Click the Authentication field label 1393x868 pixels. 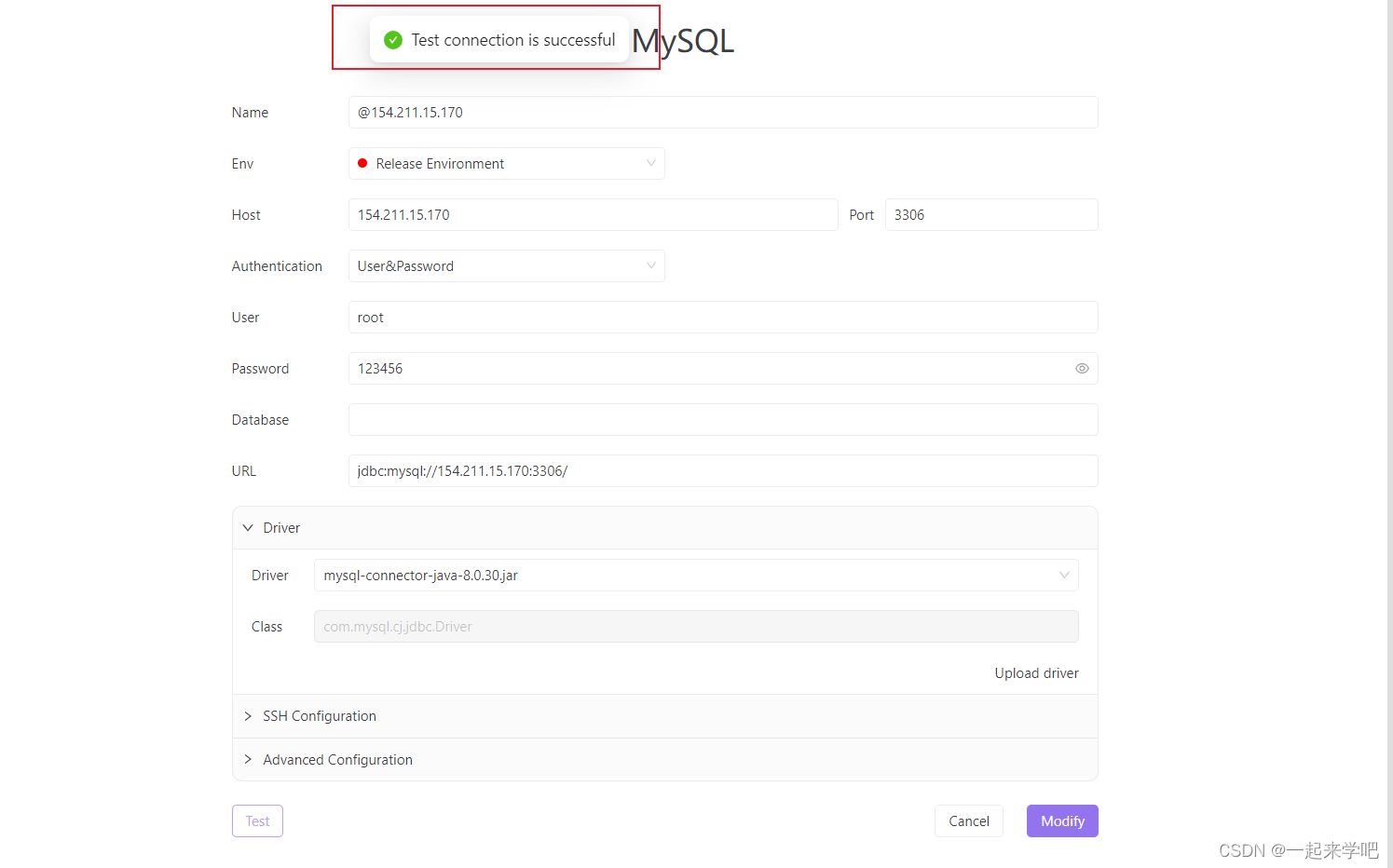(277, 266)
